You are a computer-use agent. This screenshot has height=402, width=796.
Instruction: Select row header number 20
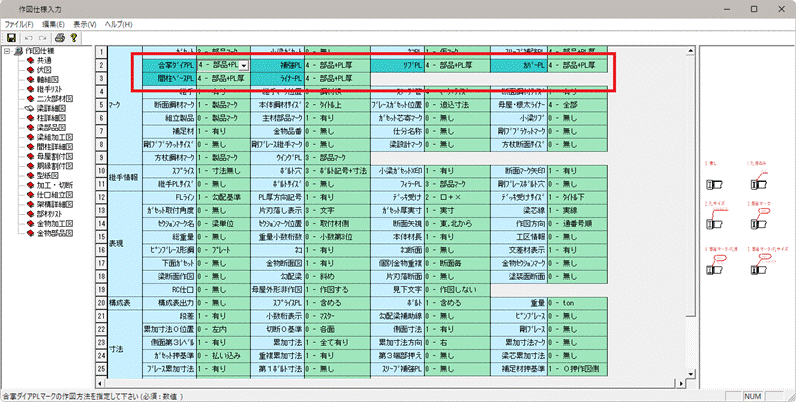coord(101,301)
